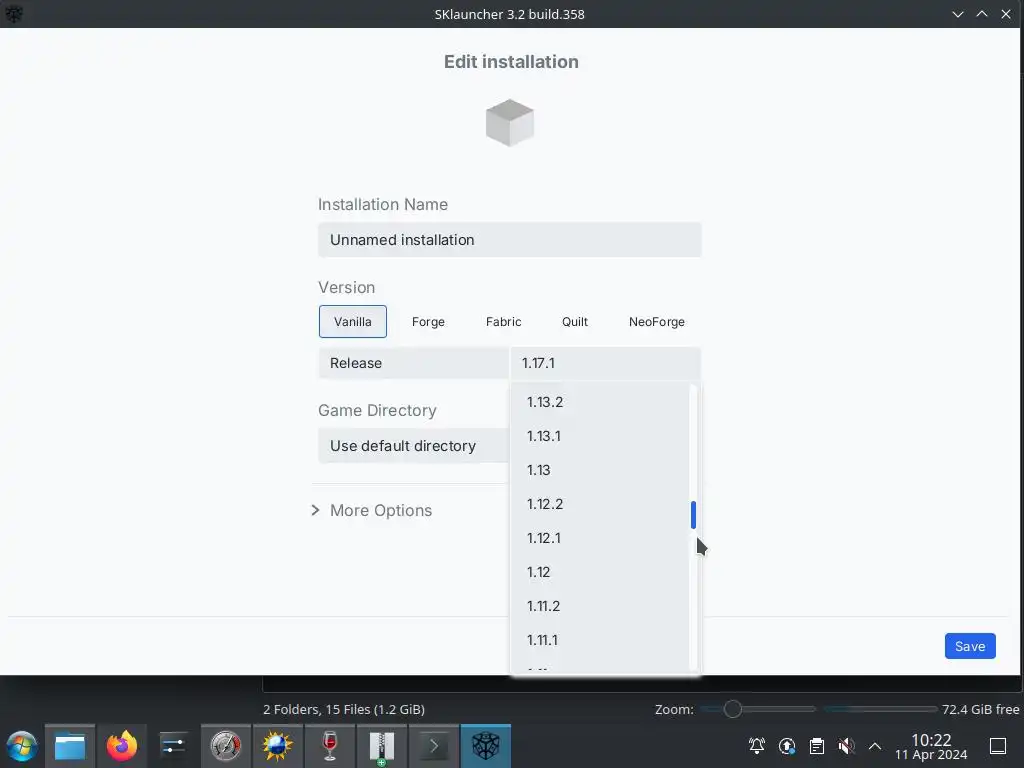Select the NeoForge version type

tap(657, 321)
